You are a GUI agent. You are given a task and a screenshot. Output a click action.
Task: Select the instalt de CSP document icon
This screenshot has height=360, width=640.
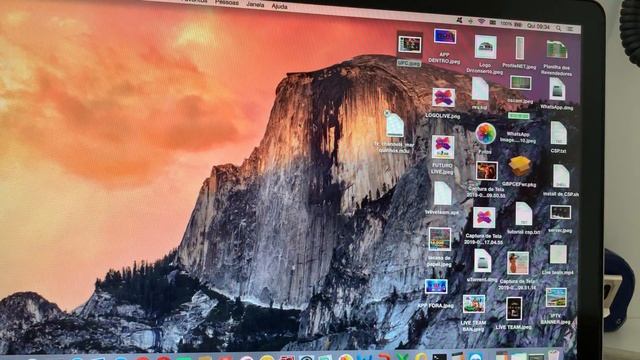click(x=561, y=176)
